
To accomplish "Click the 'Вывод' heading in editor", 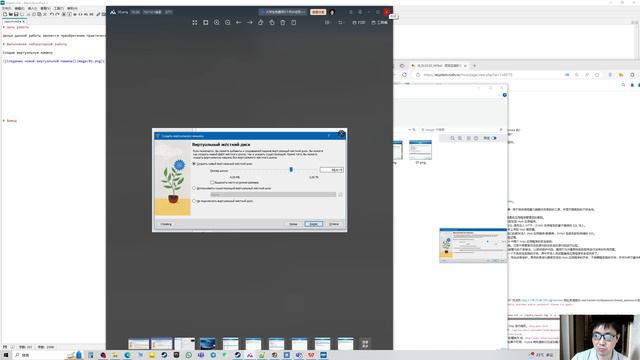I will point(11,121).
